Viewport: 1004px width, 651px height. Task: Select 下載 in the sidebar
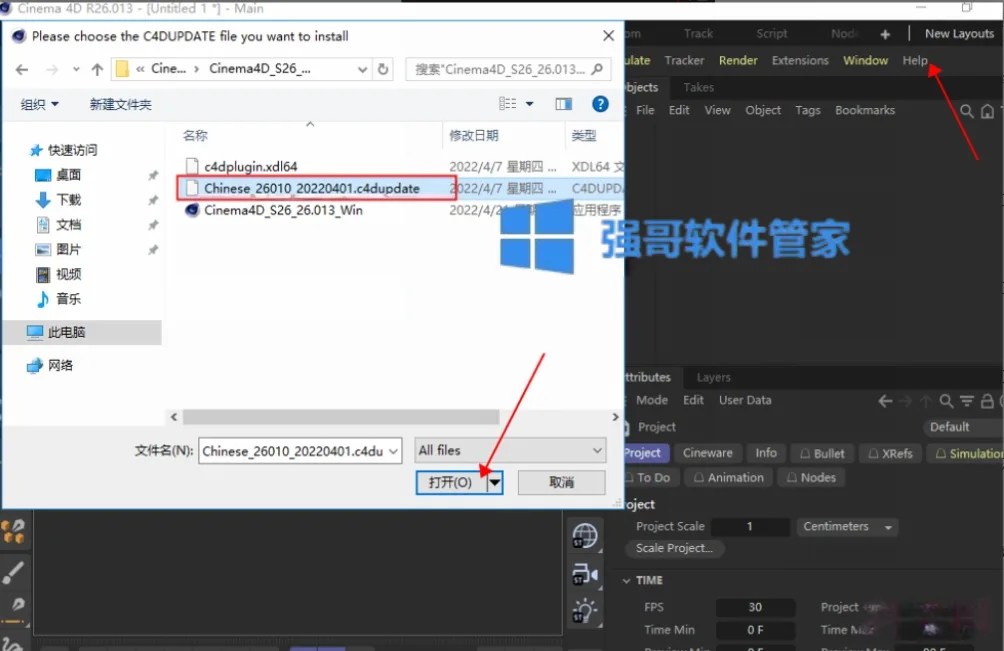[x=68, y=200]
